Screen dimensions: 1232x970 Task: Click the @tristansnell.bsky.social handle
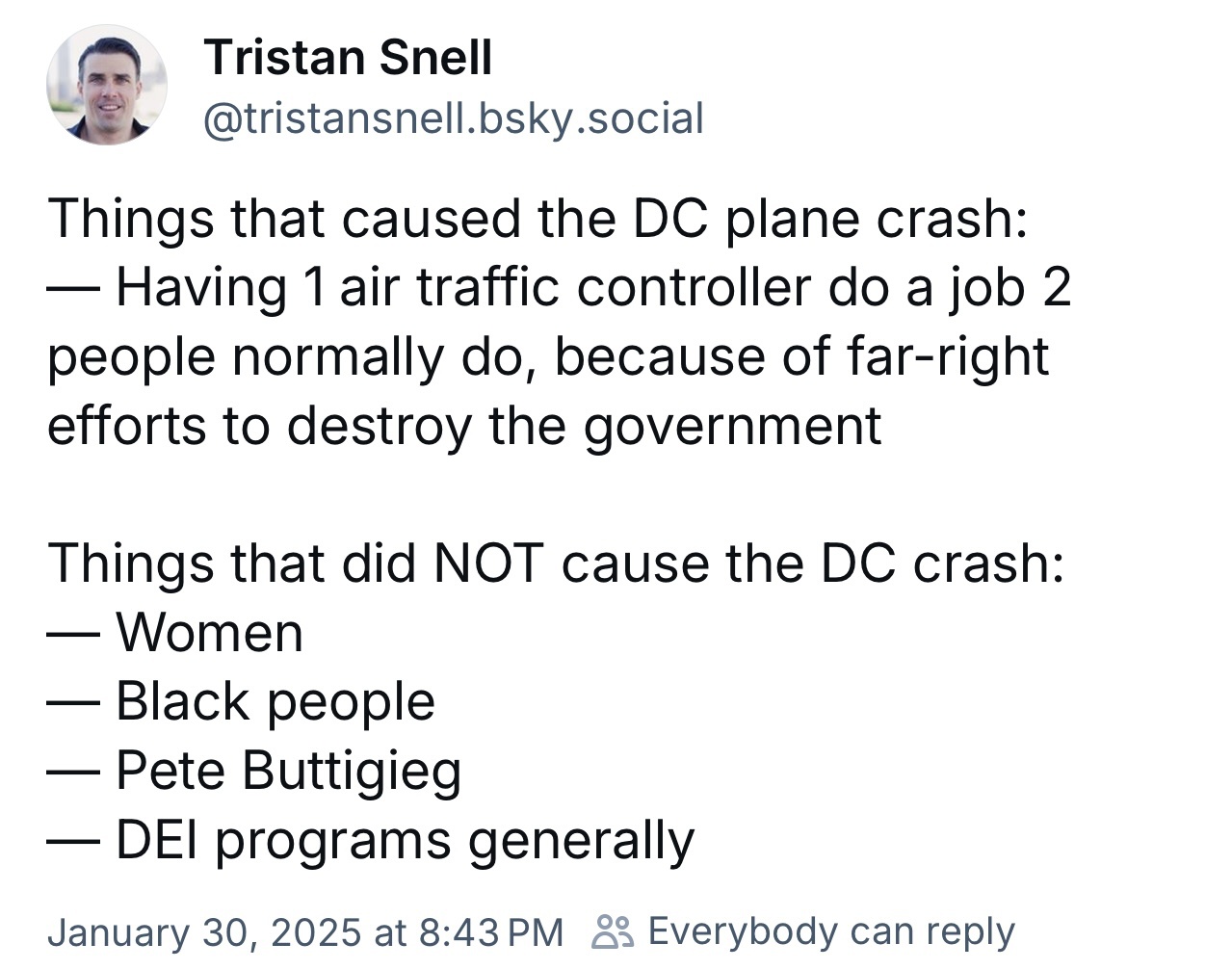454,118
